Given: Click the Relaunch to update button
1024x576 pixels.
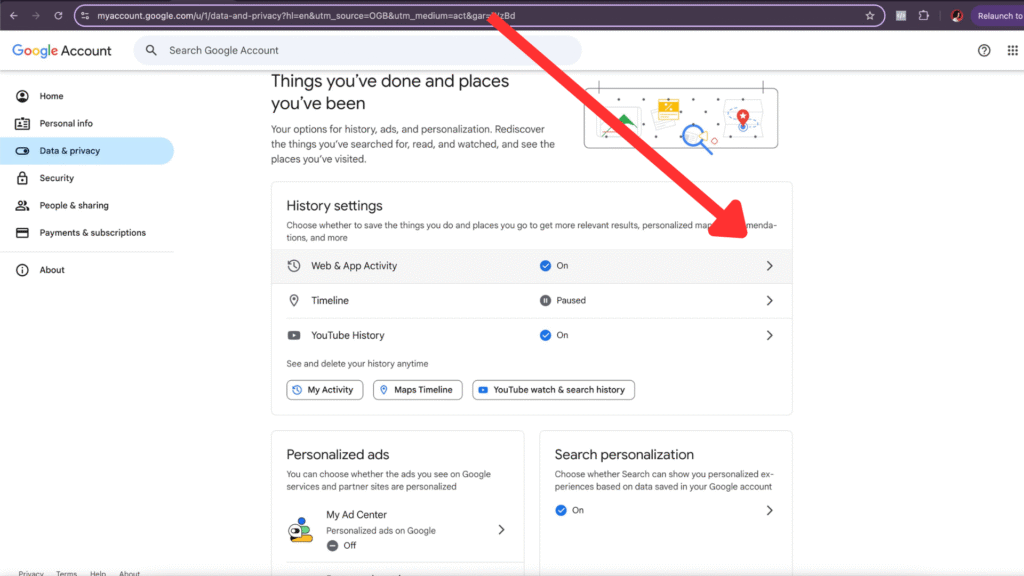Looking at the screenshot, I should tap(999, 16).
